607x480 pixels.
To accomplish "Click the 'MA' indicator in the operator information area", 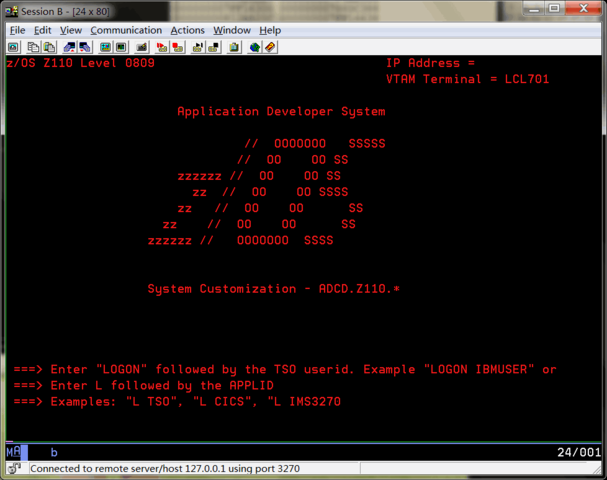I will [x=14, y=452].
